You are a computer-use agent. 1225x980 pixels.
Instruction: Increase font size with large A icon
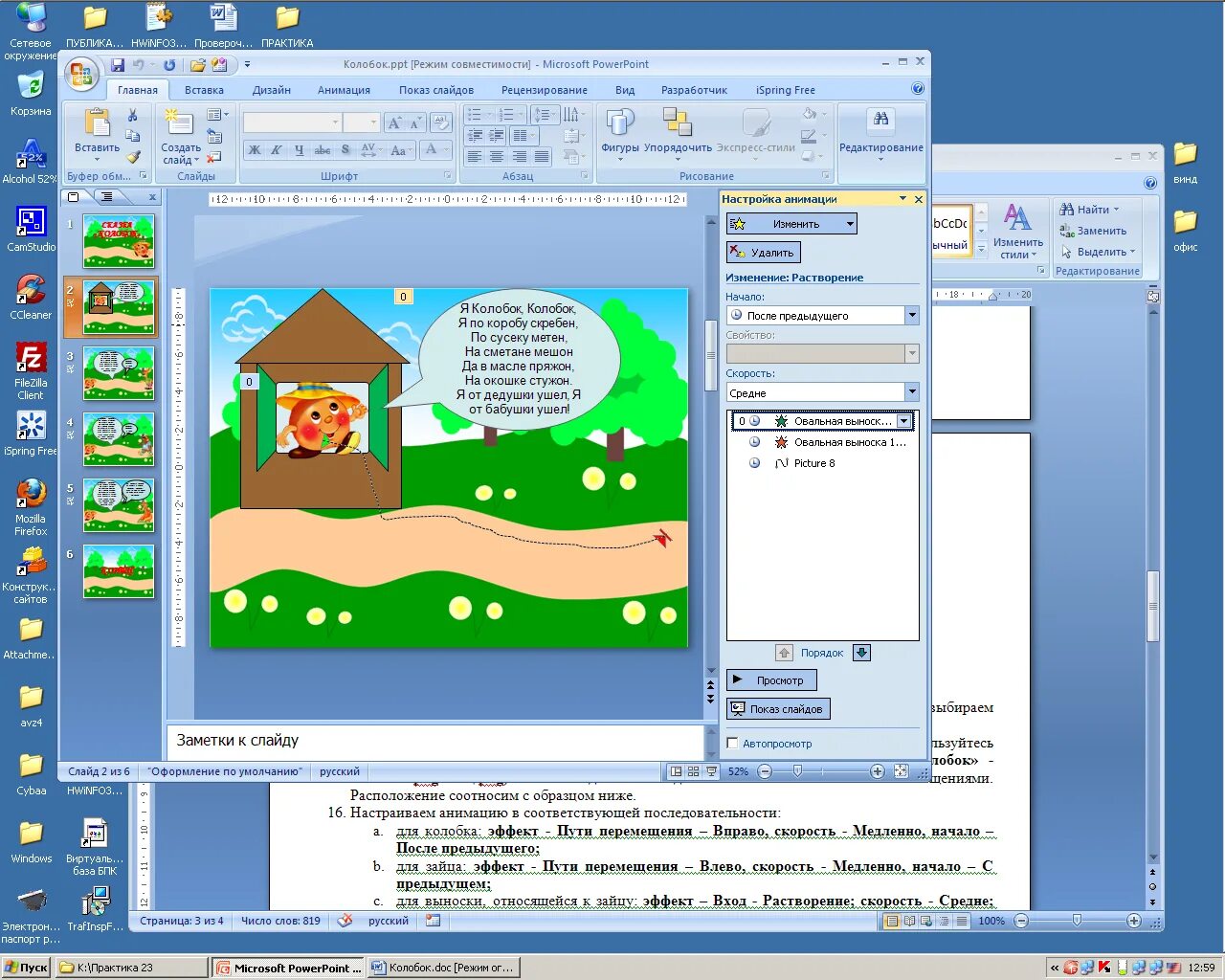(x=394, y=122)
